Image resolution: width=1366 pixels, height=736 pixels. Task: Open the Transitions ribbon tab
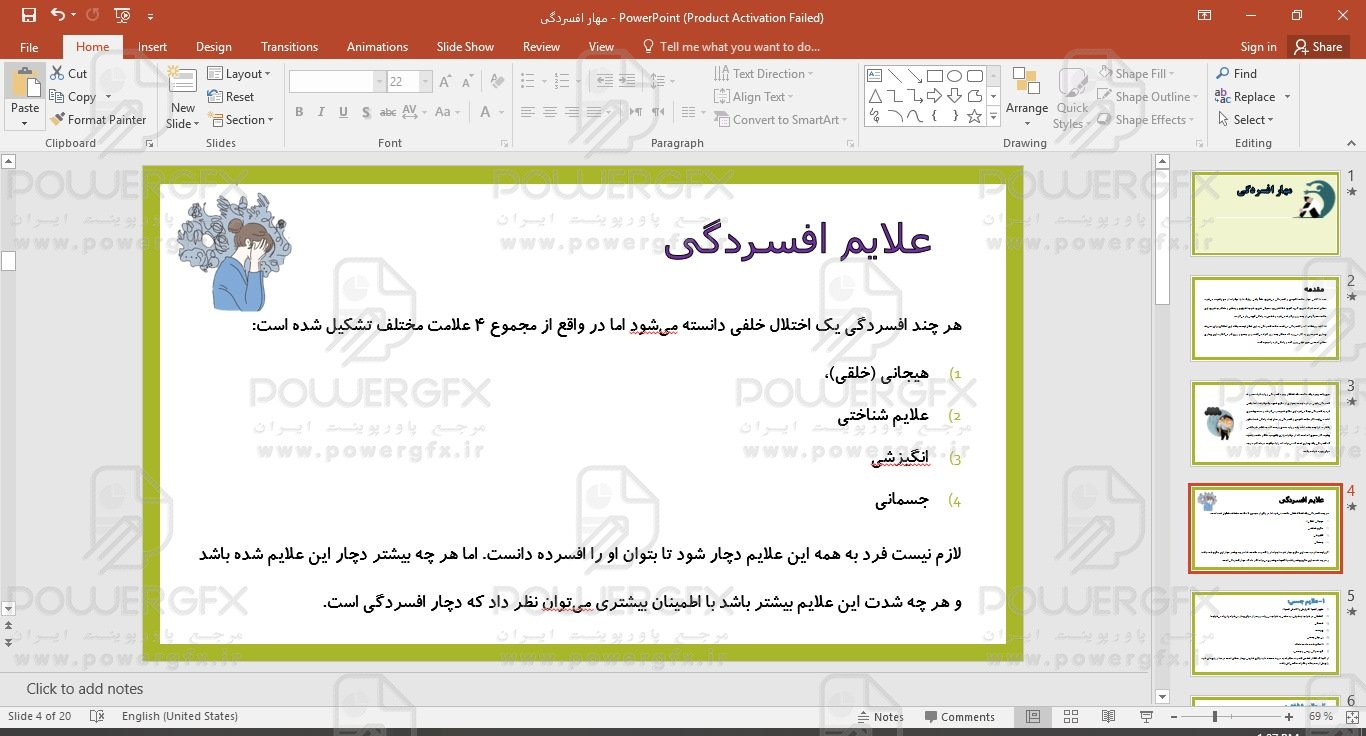pyautogui.click(x=289, y=47)
